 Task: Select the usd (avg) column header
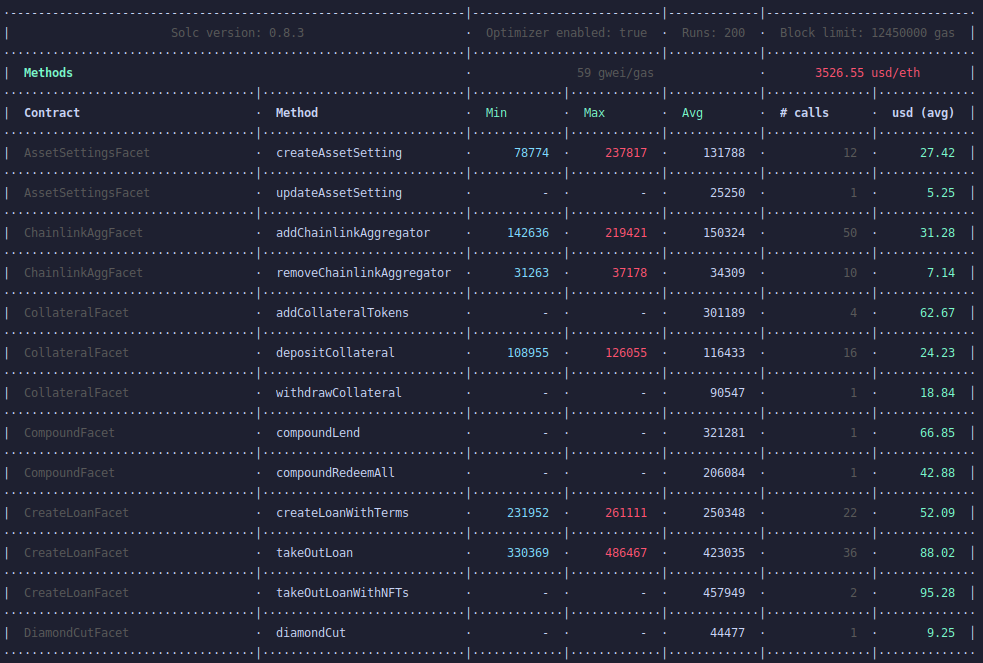[x=923, y=113]
